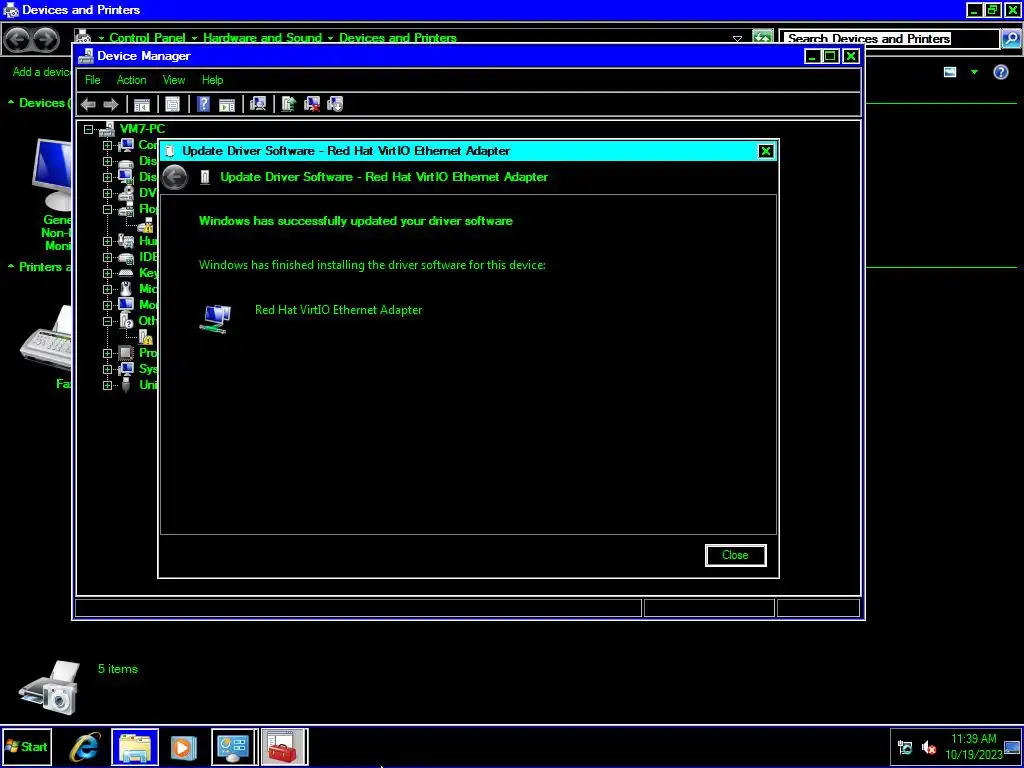Click the Disable device toolbar icon

click(335, 104)
